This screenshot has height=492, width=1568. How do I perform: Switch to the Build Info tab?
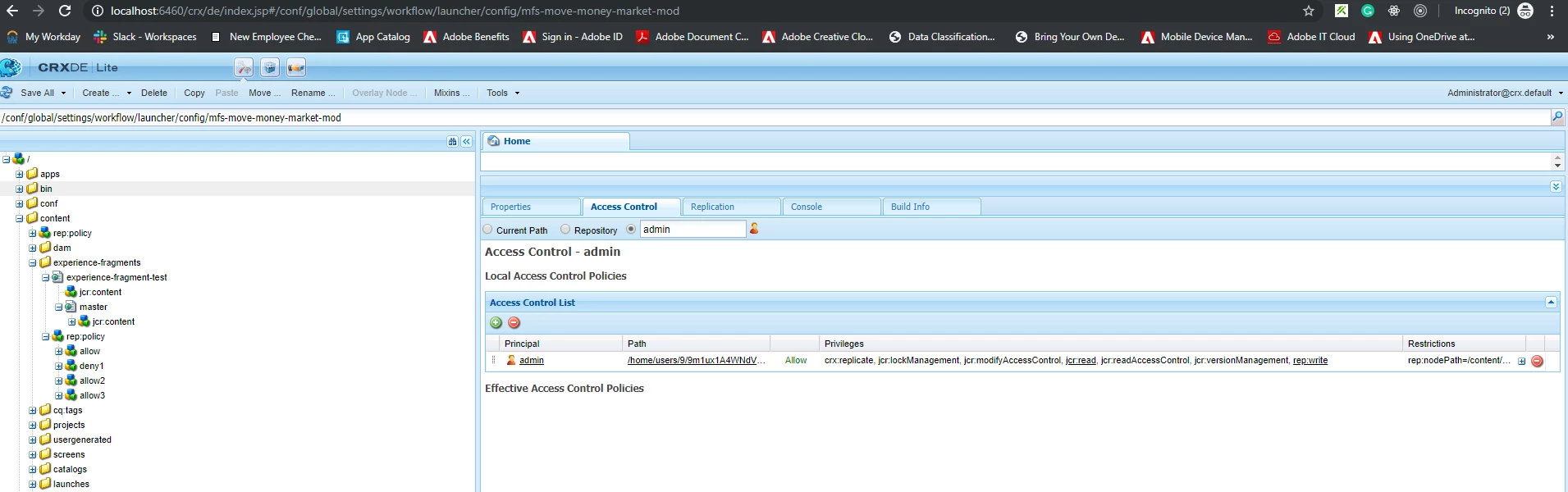(932, 207)
